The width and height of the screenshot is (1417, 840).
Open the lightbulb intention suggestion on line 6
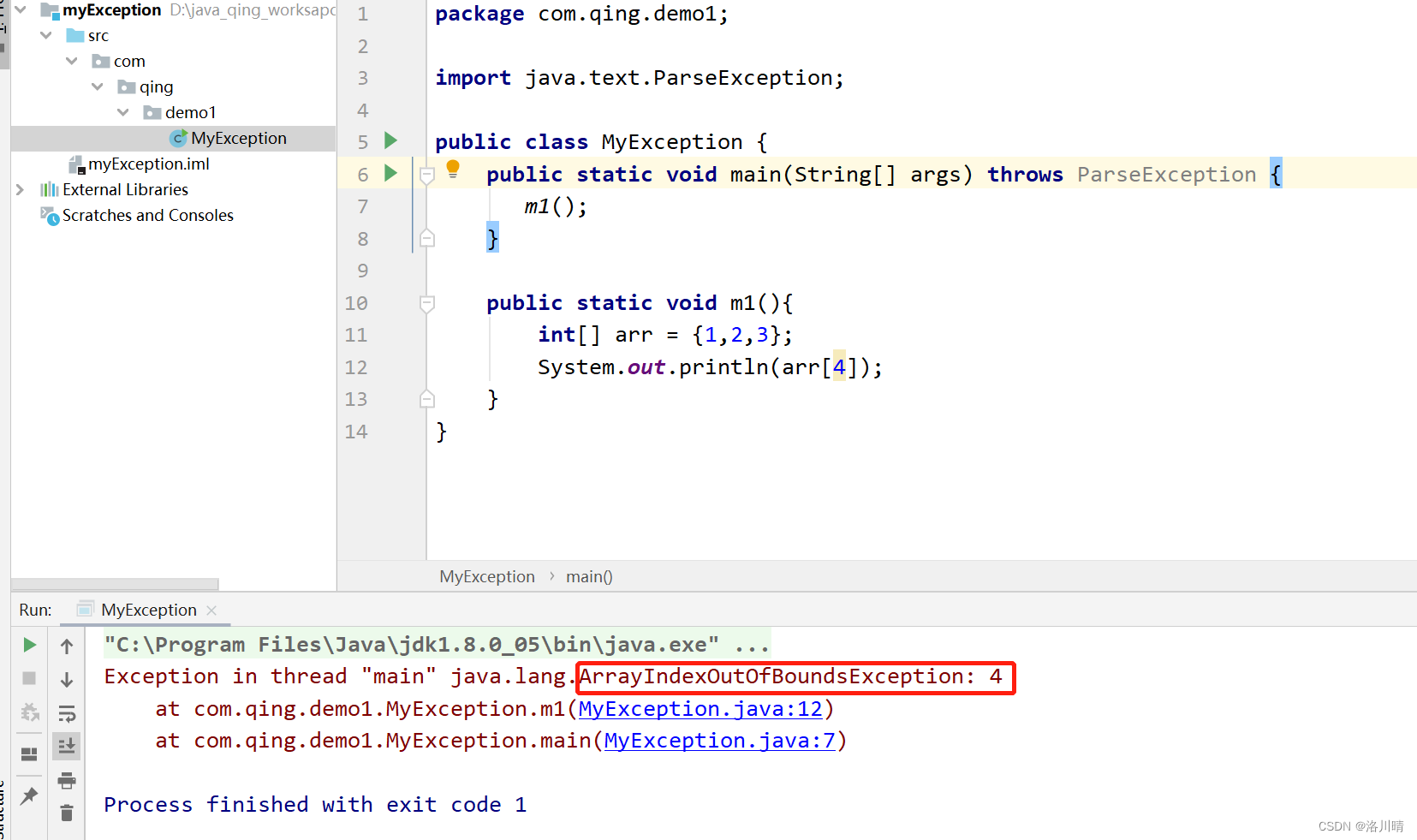pos(453,169)
